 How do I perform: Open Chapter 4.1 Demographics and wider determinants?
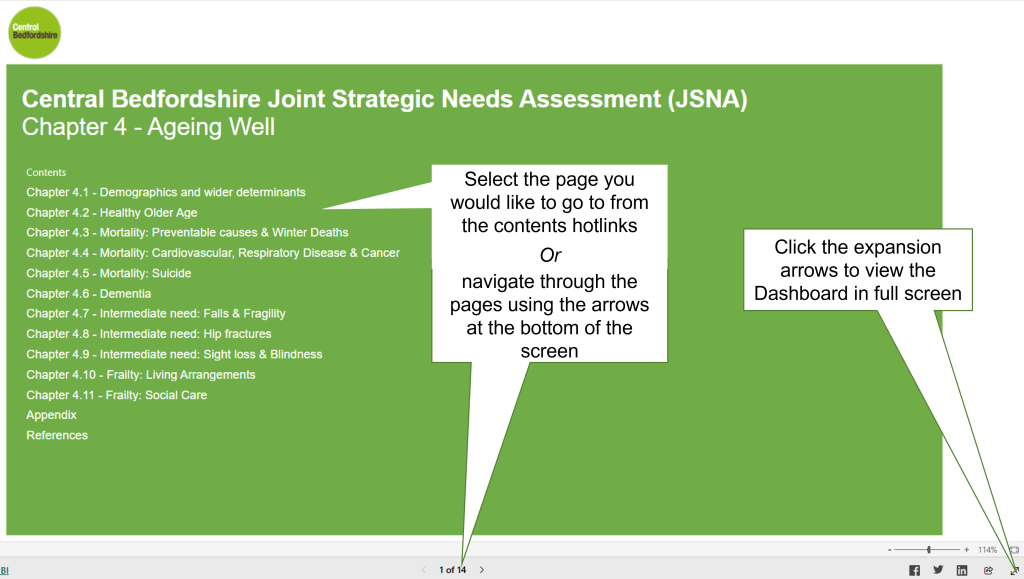(x=166, y=192)
